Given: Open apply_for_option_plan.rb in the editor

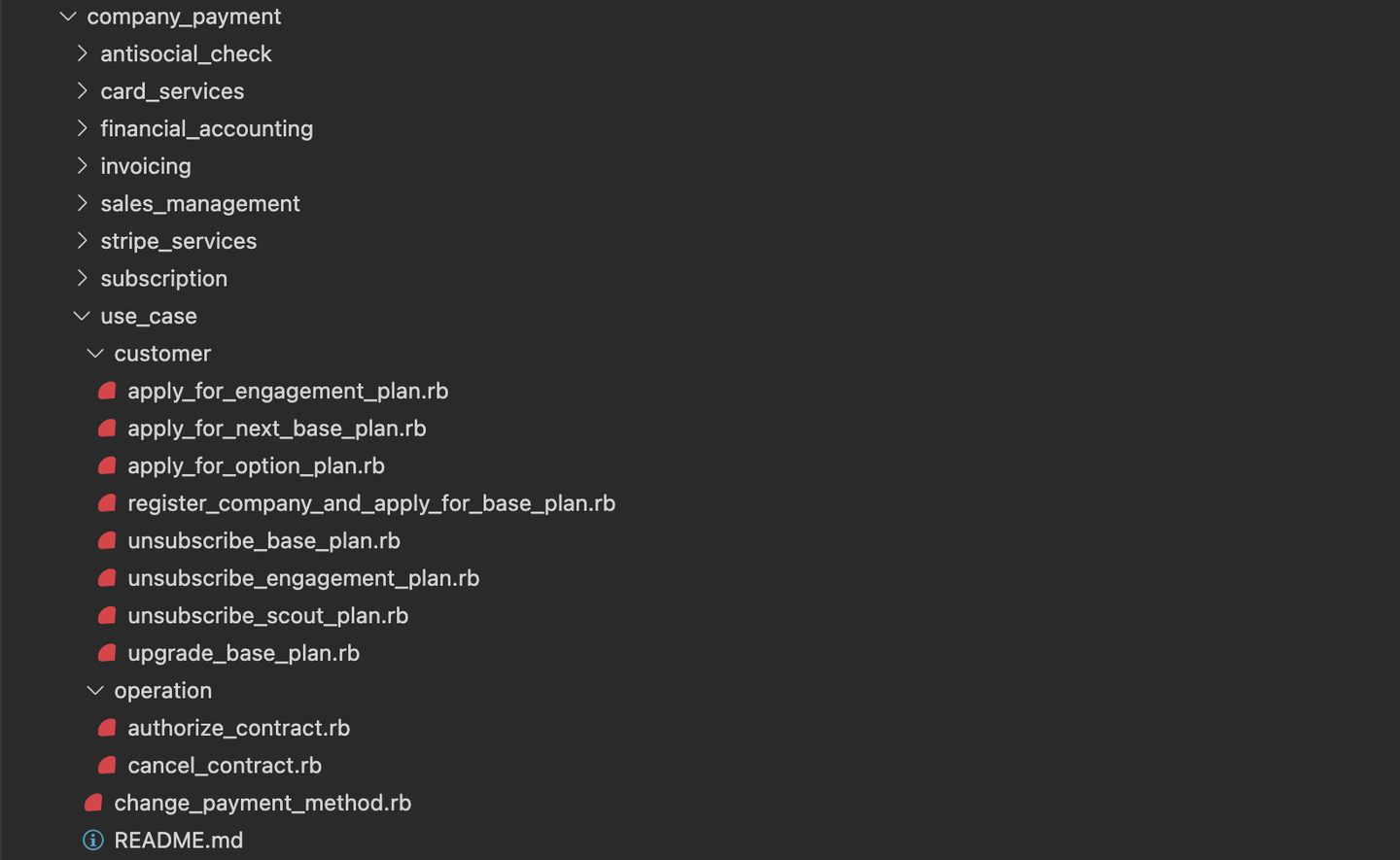Looking at the screenshot, I should [256, 466].
